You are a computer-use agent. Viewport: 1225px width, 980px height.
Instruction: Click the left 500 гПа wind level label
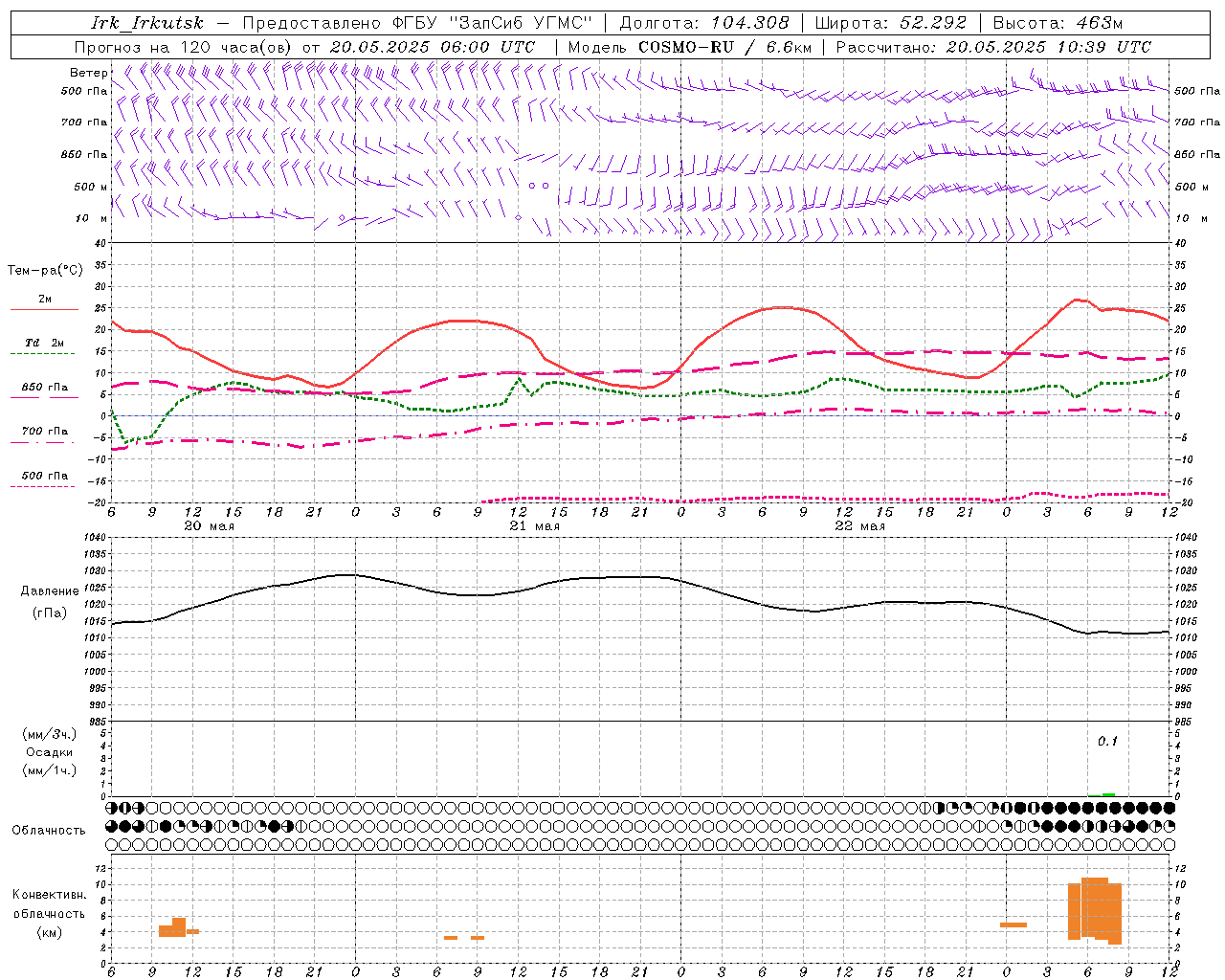point(84,91)
